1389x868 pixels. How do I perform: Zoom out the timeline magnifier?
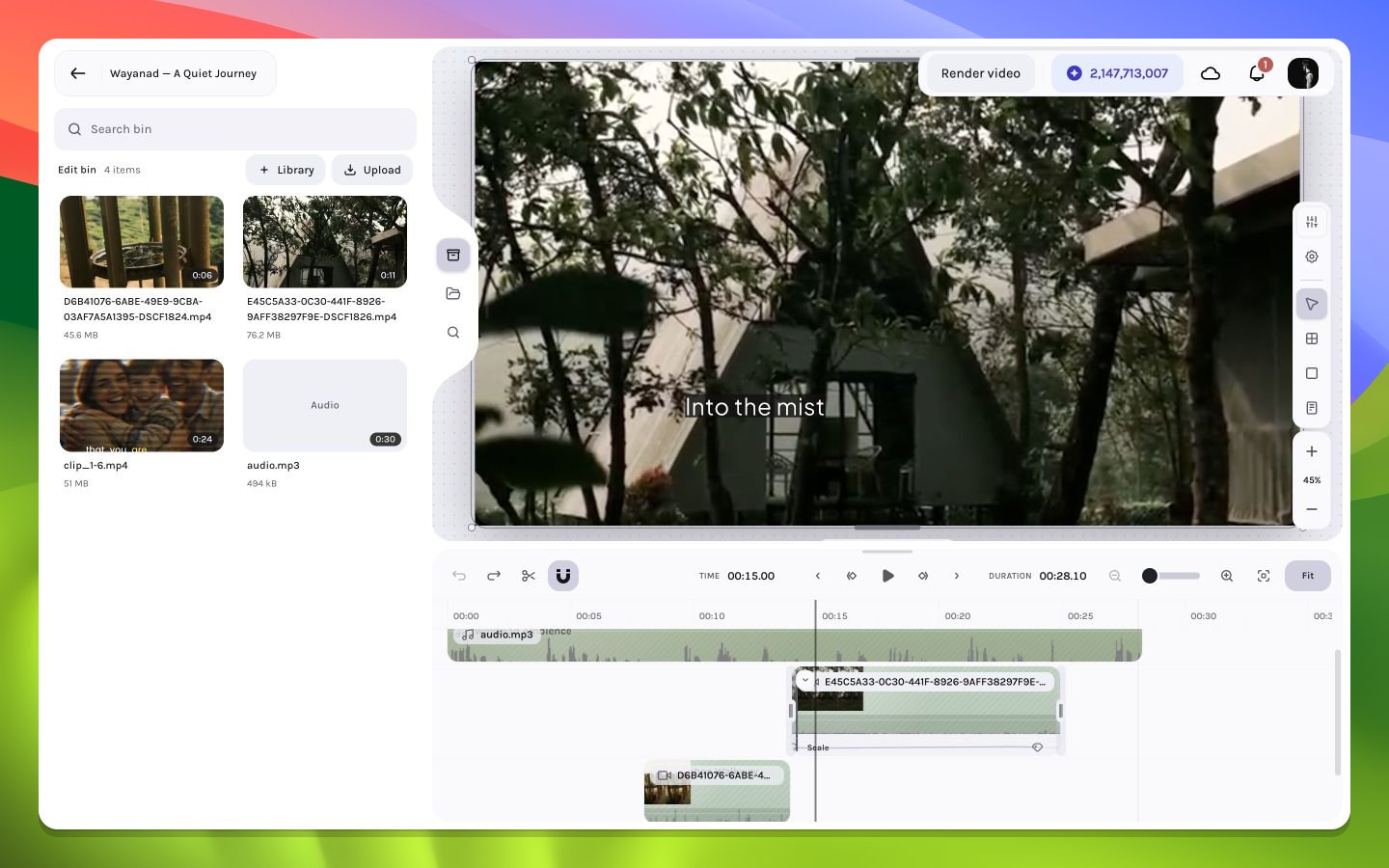tap(1115, 576)
